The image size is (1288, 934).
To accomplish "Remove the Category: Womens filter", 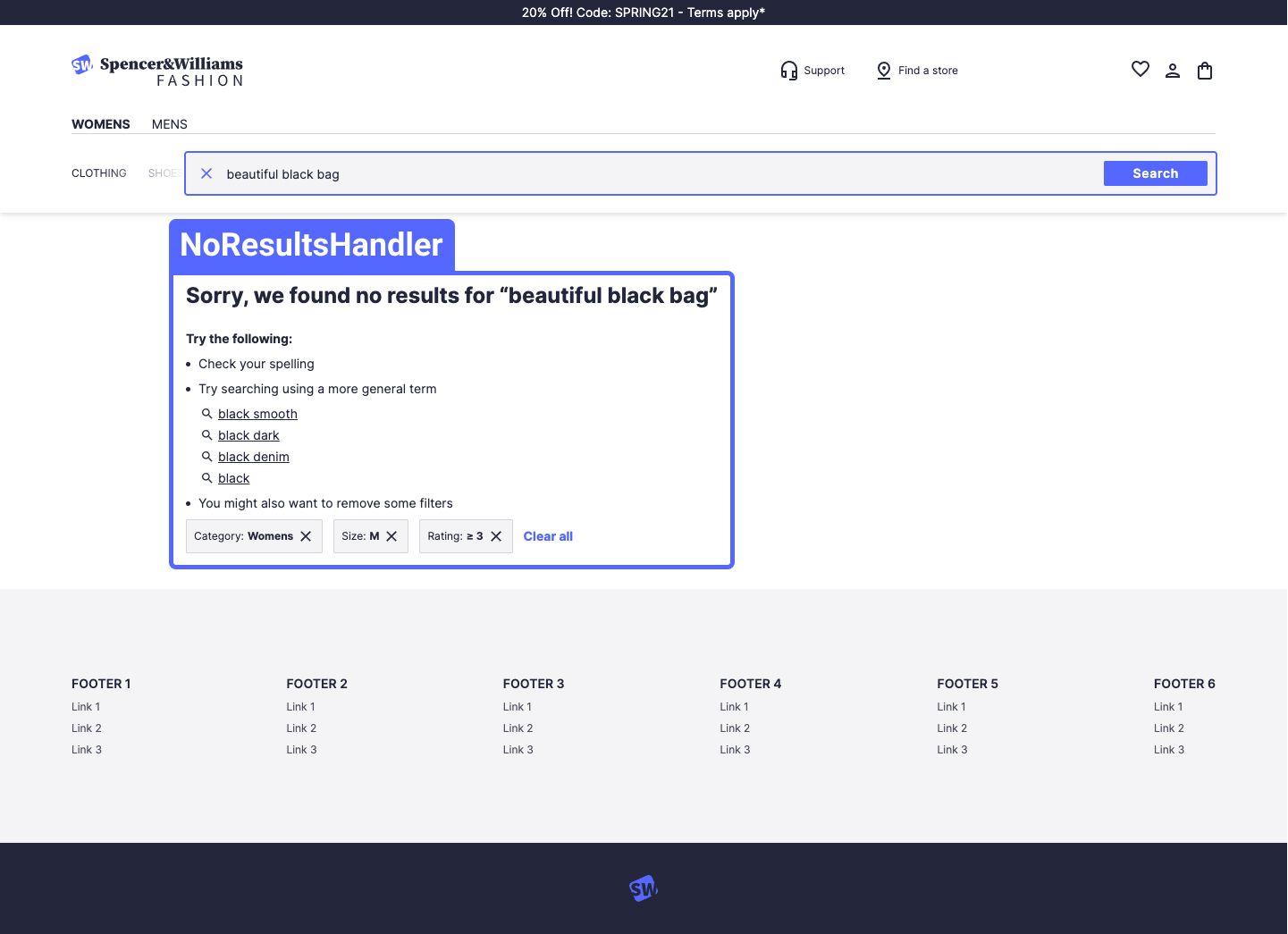I will click(x=306, y=536).
